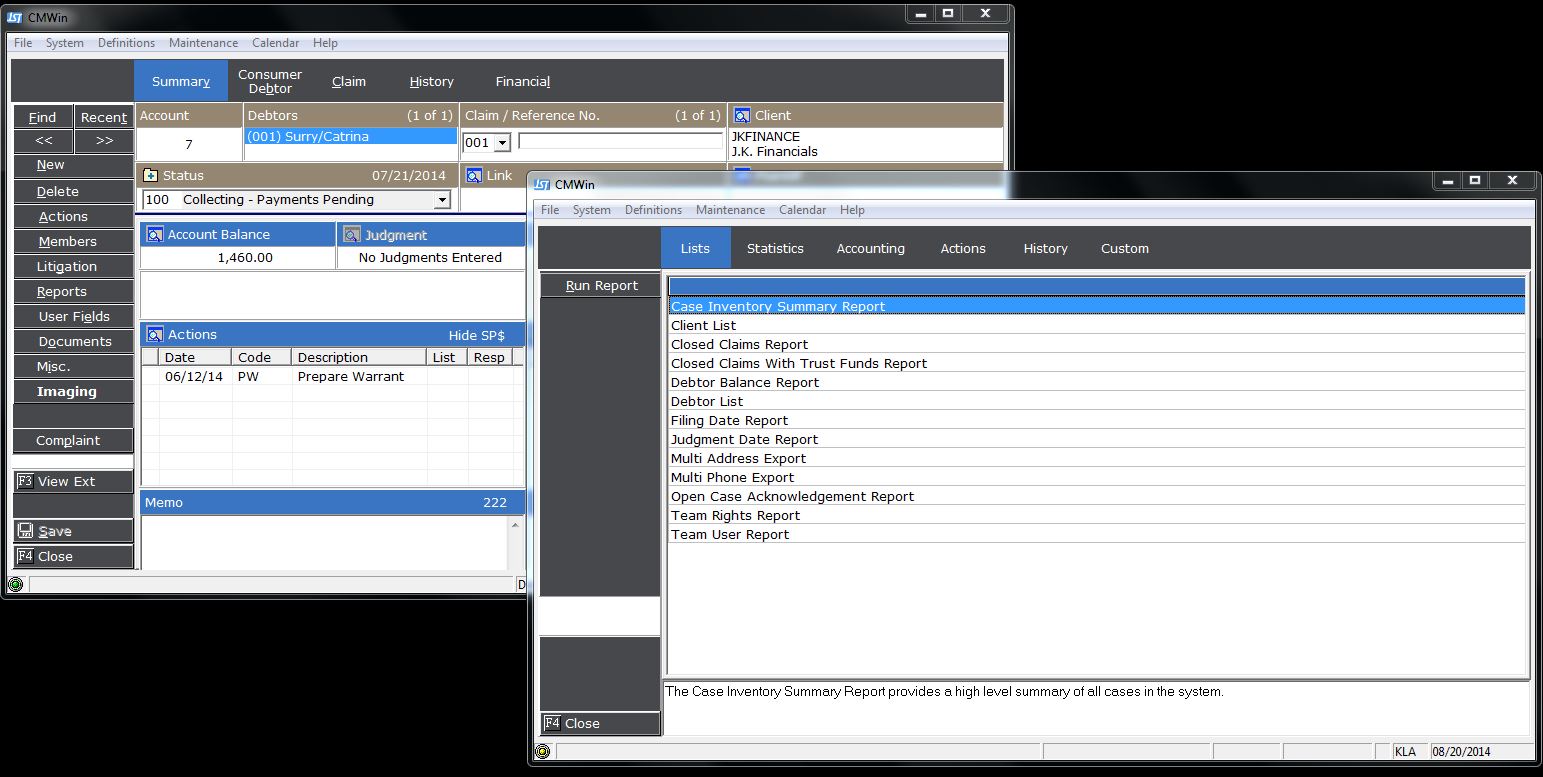The height and width of the screenshot is (777, 1543).
Task: Open the Actions panel lookup icon
Action: coord(154,334)
